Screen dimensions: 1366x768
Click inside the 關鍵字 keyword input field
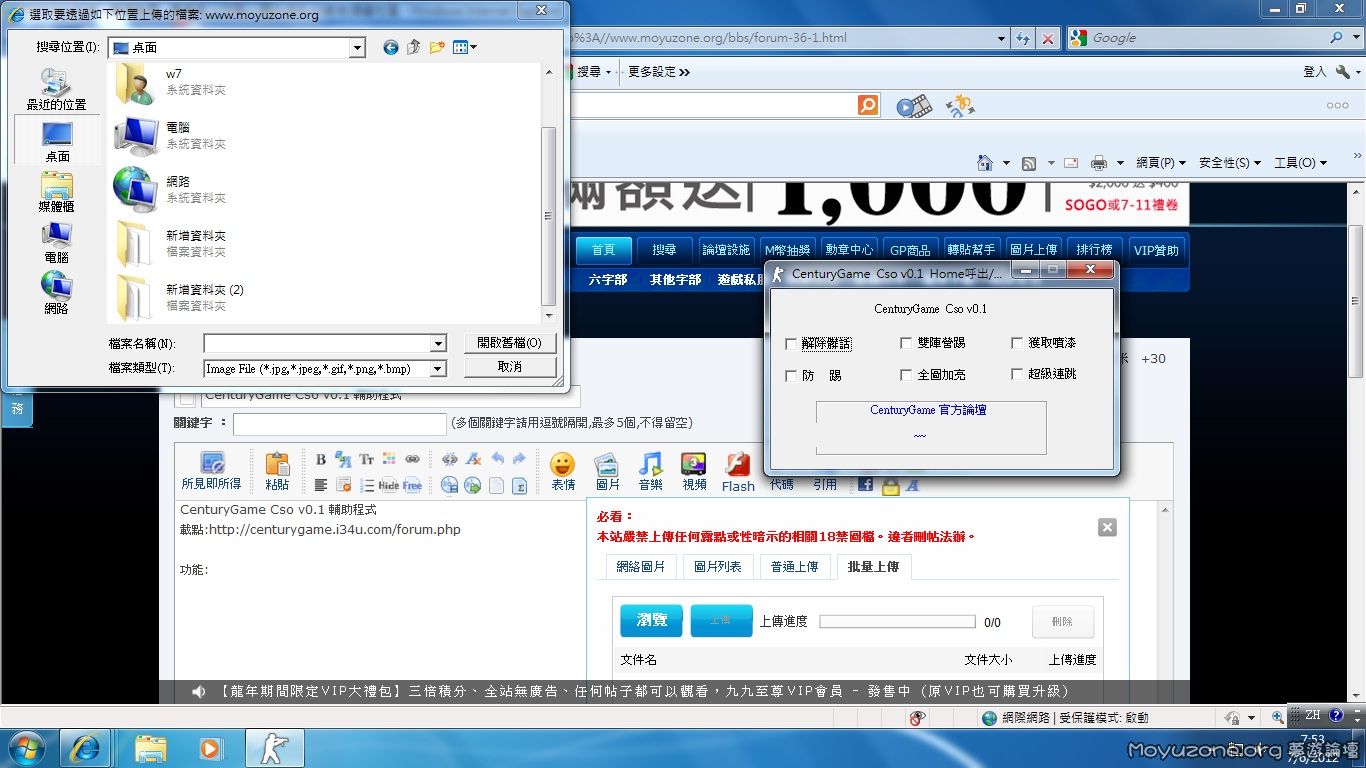[x=339, y=424]
